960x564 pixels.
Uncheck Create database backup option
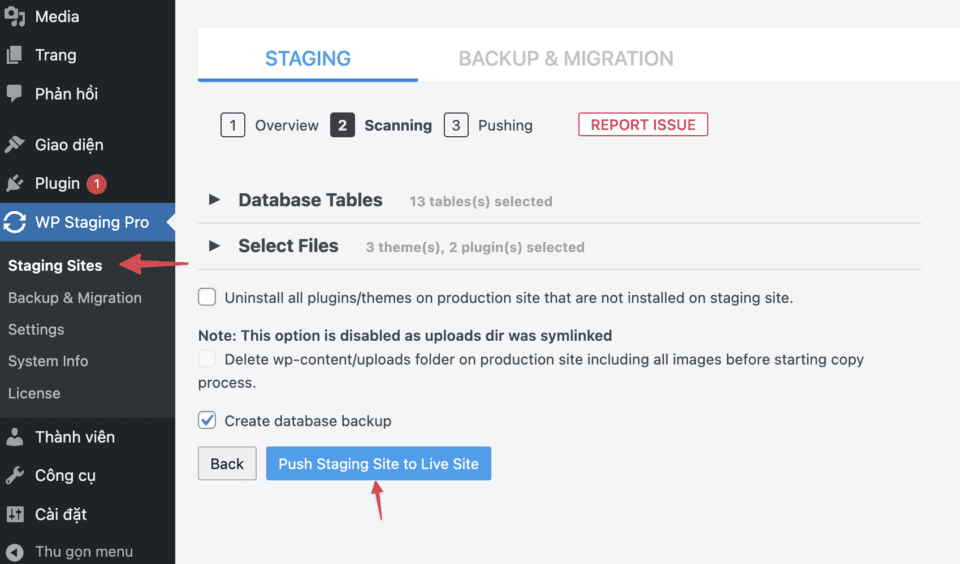[207, 420]
